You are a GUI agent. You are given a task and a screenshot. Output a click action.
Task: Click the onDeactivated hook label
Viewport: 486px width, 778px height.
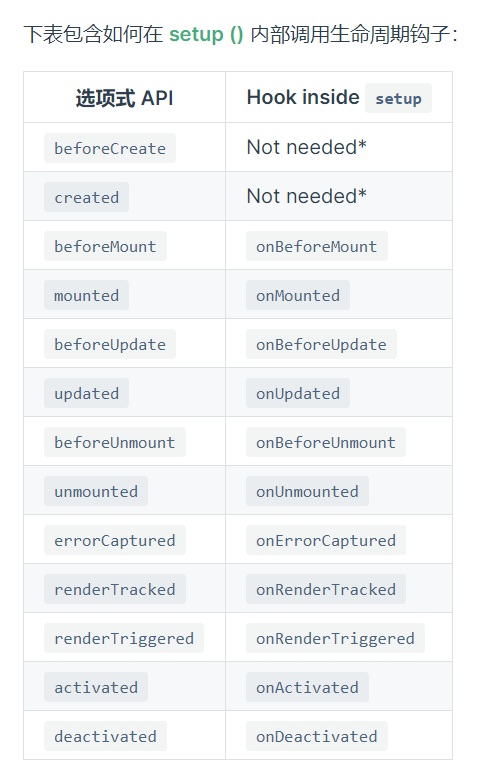pyautogui.click(x=317, y=736)
